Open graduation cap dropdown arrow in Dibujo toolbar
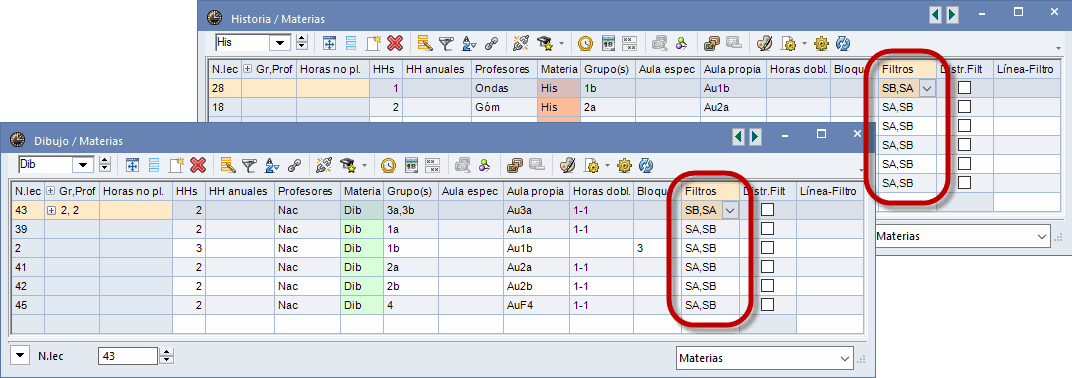The height and width of the screenshot is (378, 1072). coord(365,165)
